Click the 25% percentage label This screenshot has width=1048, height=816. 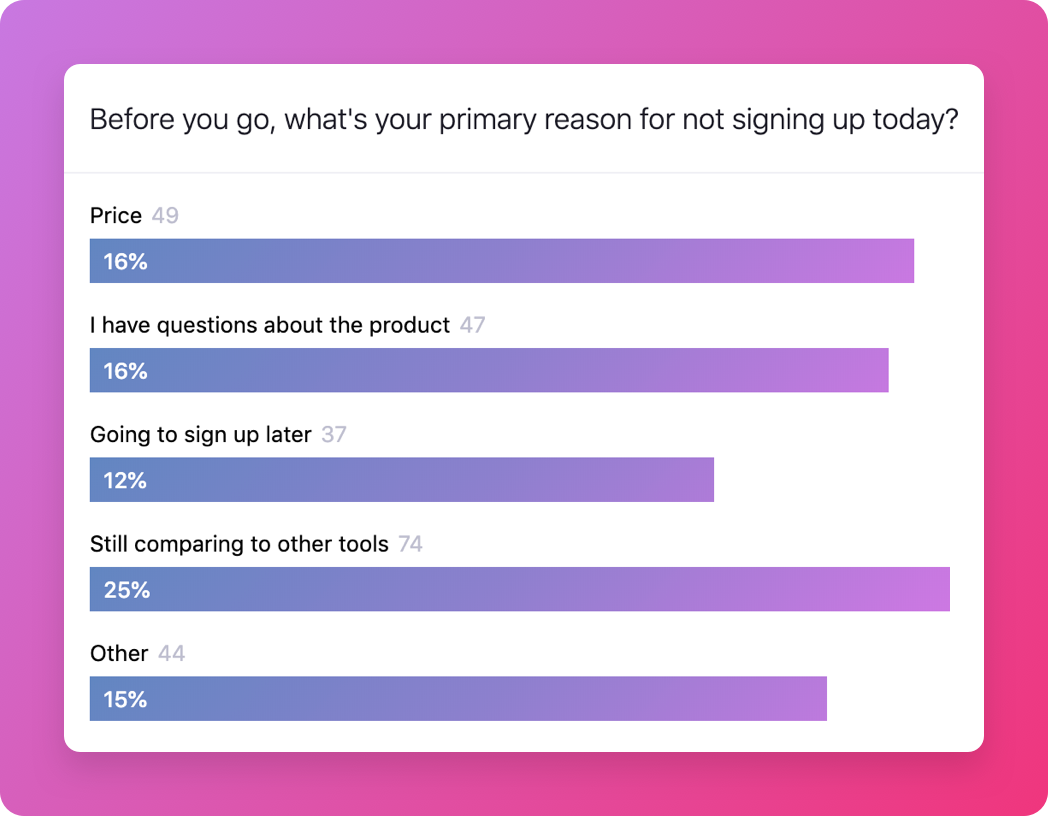pyautogui.click(x=126, y=590)
